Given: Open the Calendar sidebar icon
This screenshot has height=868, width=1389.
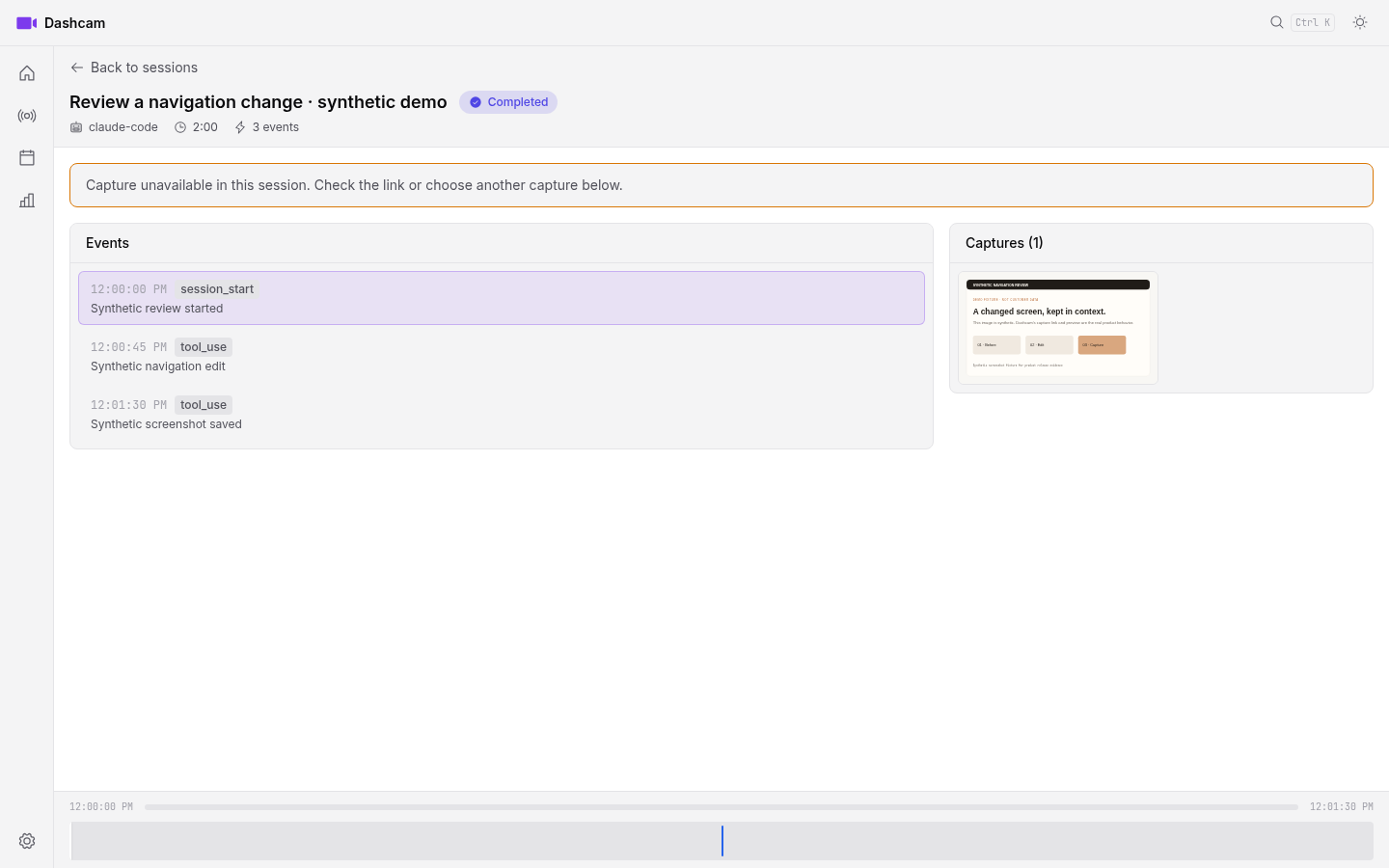Looking at the screenshot, I should tap(27, 158).
